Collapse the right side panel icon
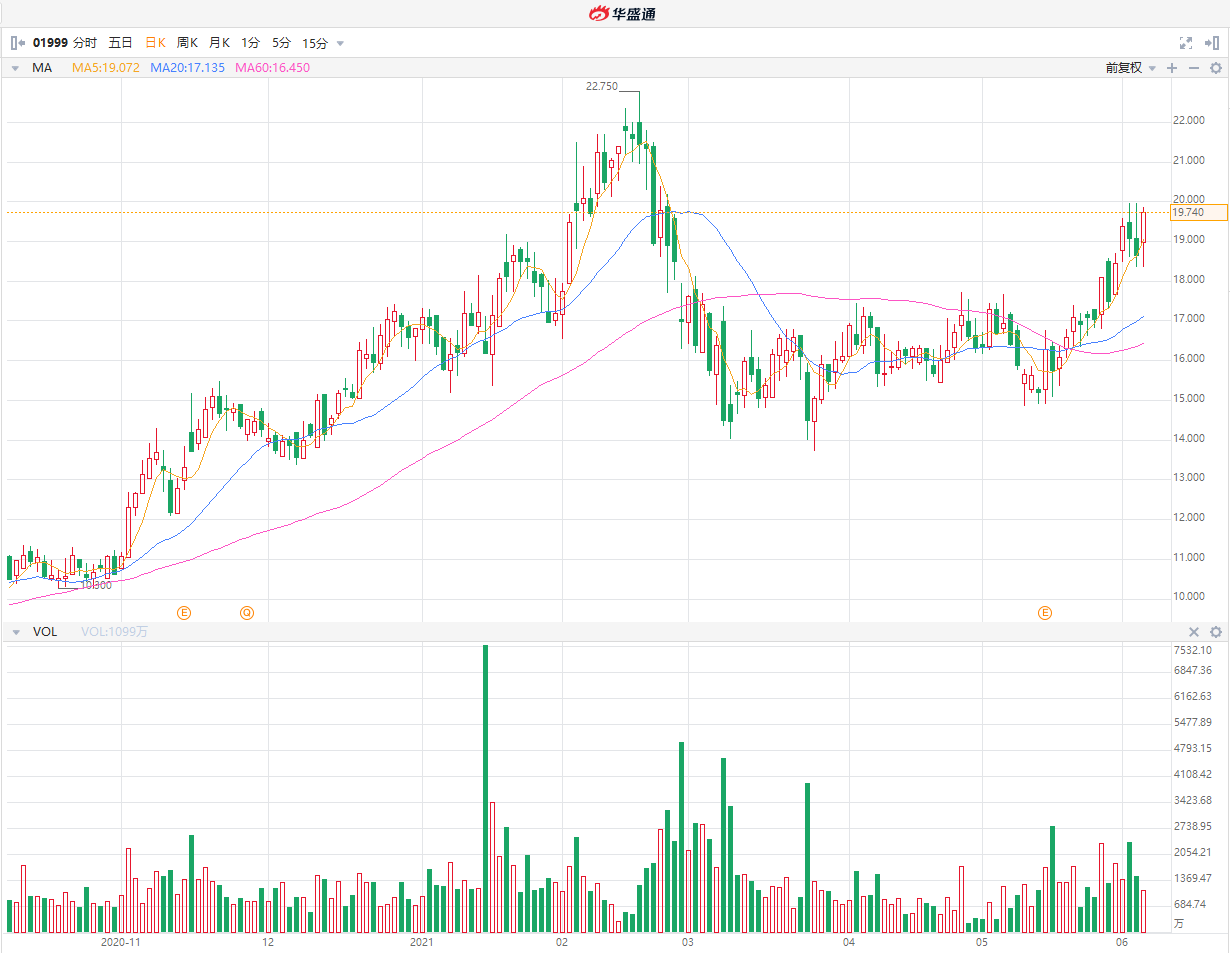This screenshot has width=1230, height=953. point(1213,43)
